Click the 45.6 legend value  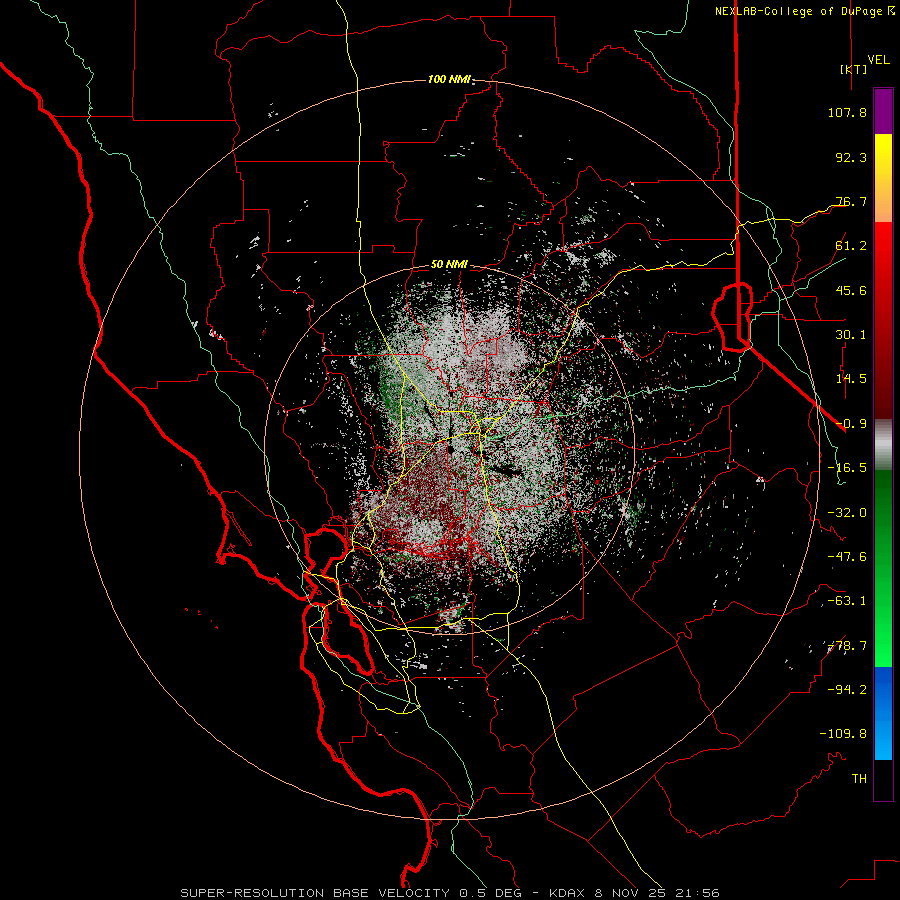(851, 290)
